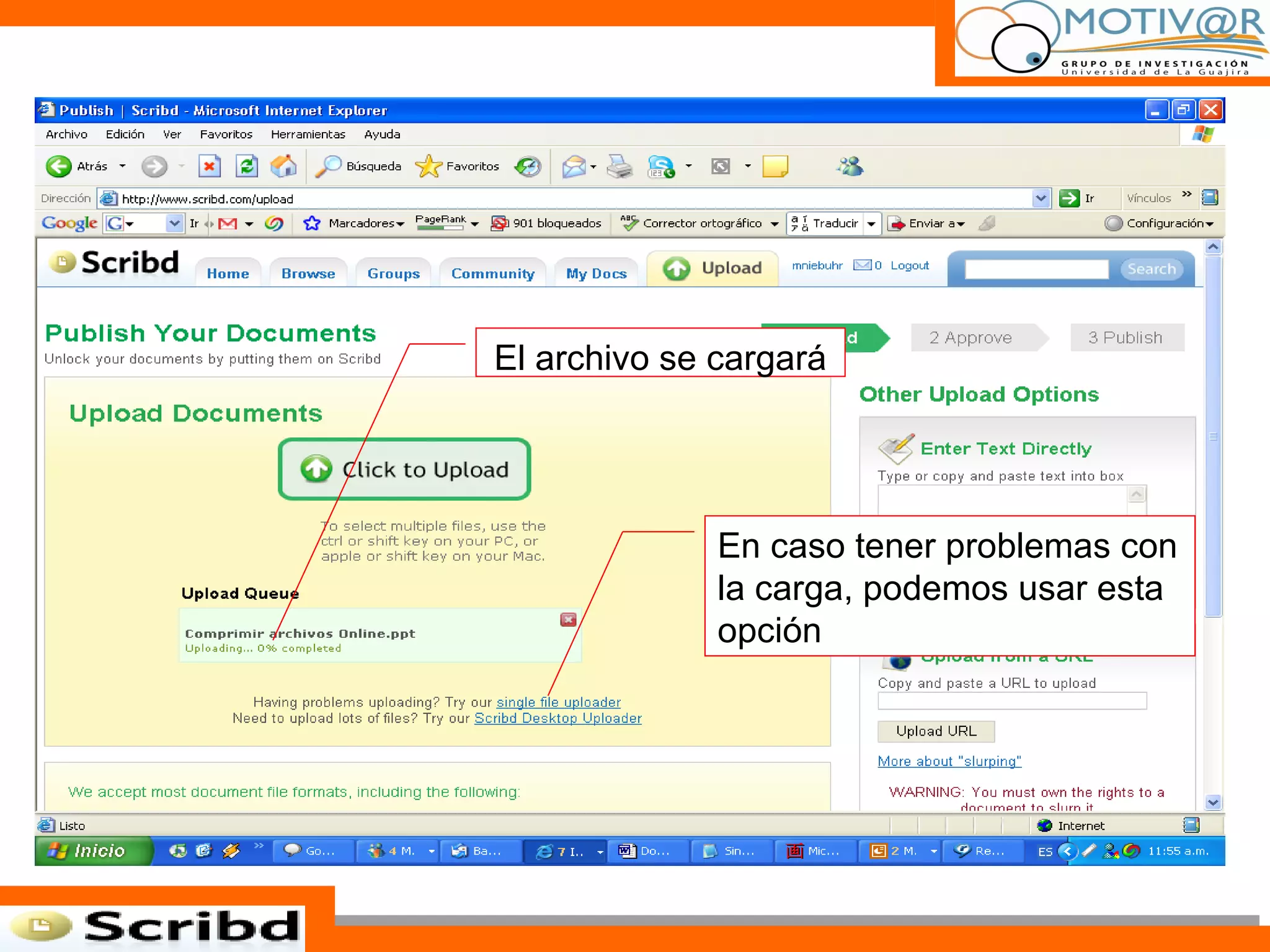Click the Scribd inbox envelope icon
The width and height of the screenshot is (1270, 952).
coord(862,265)
